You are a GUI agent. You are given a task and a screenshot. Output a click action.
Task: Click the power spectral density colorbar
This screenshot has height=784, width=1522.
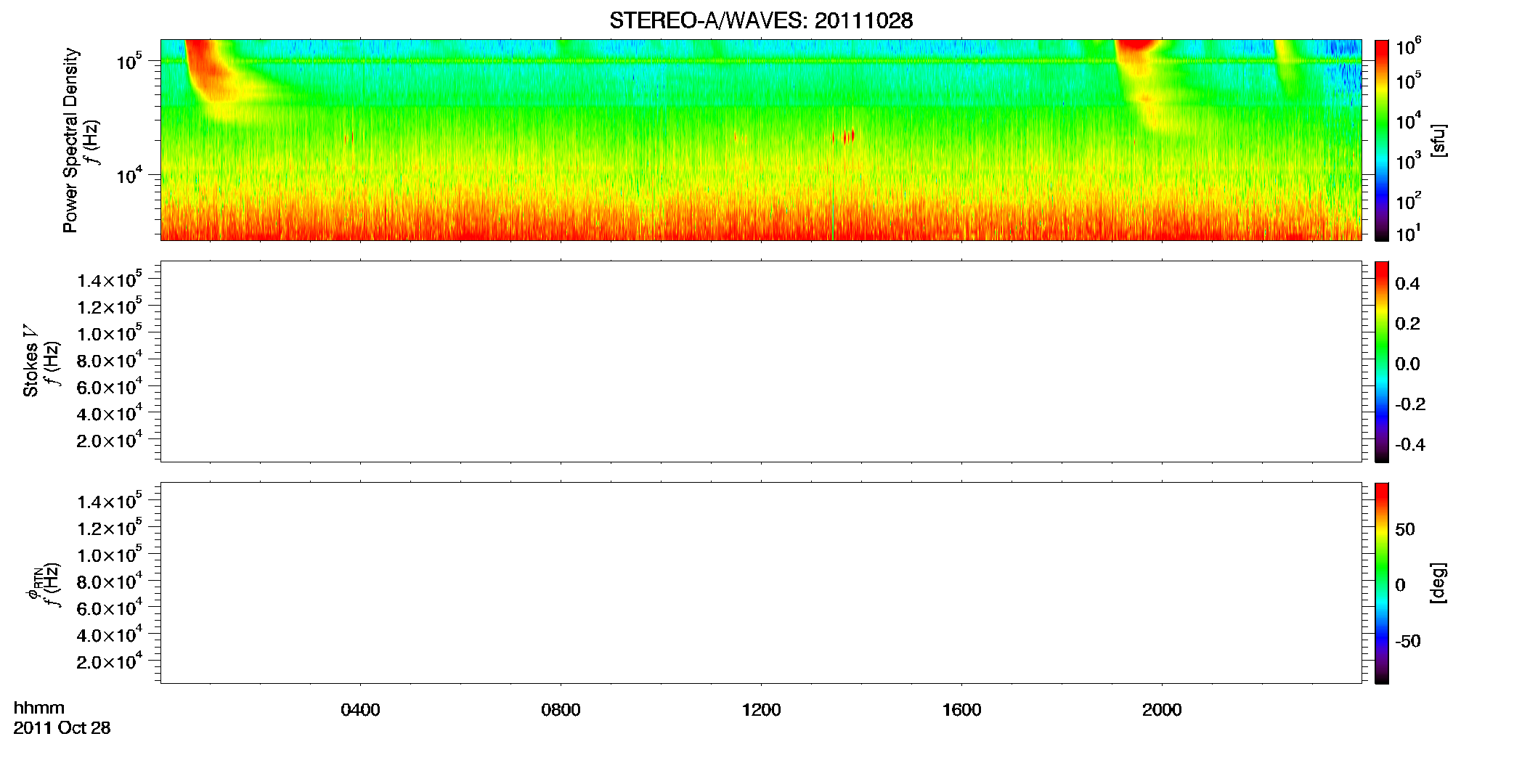[1381, 140]
